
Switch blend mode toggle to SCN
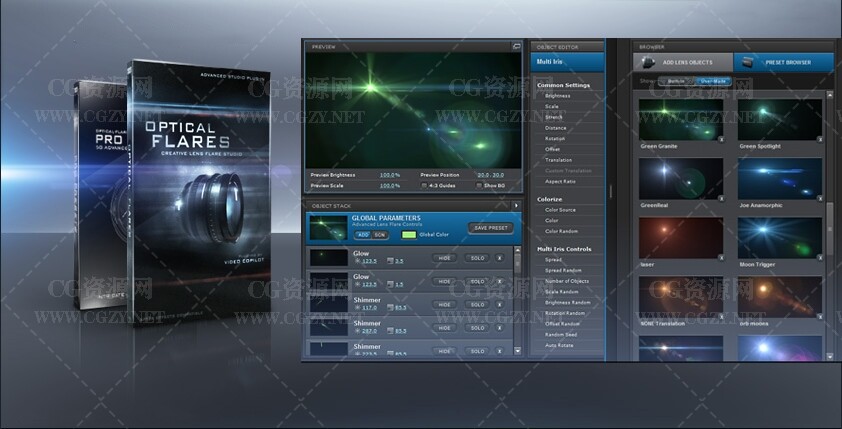pos(381,234)
